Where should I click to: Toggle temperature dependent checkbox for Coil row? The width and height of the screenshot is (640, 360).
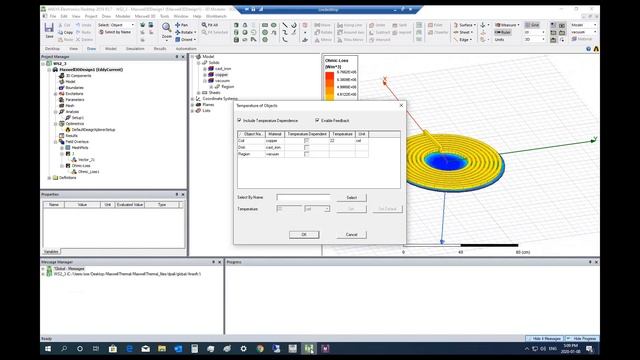click(307, 140)
